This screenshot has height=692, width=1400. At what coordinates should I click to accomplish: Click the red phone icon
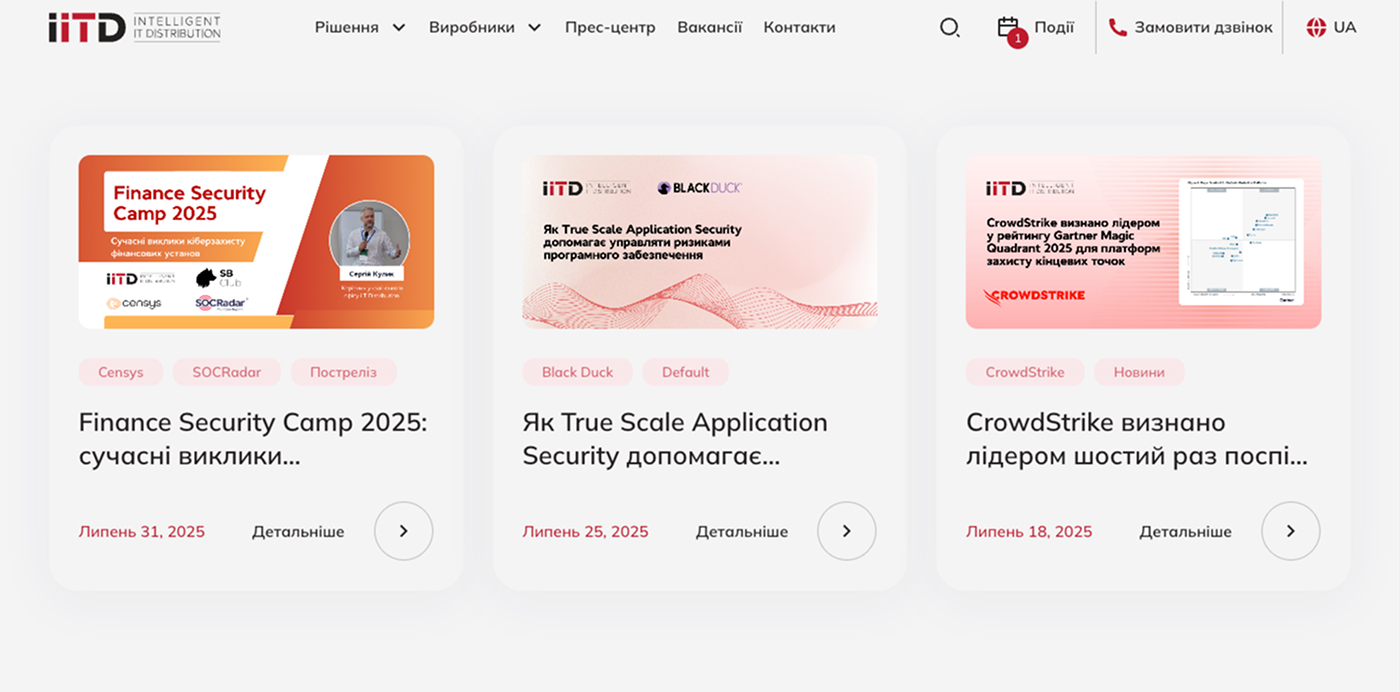pyautogui.click(x=1117, y=28)
